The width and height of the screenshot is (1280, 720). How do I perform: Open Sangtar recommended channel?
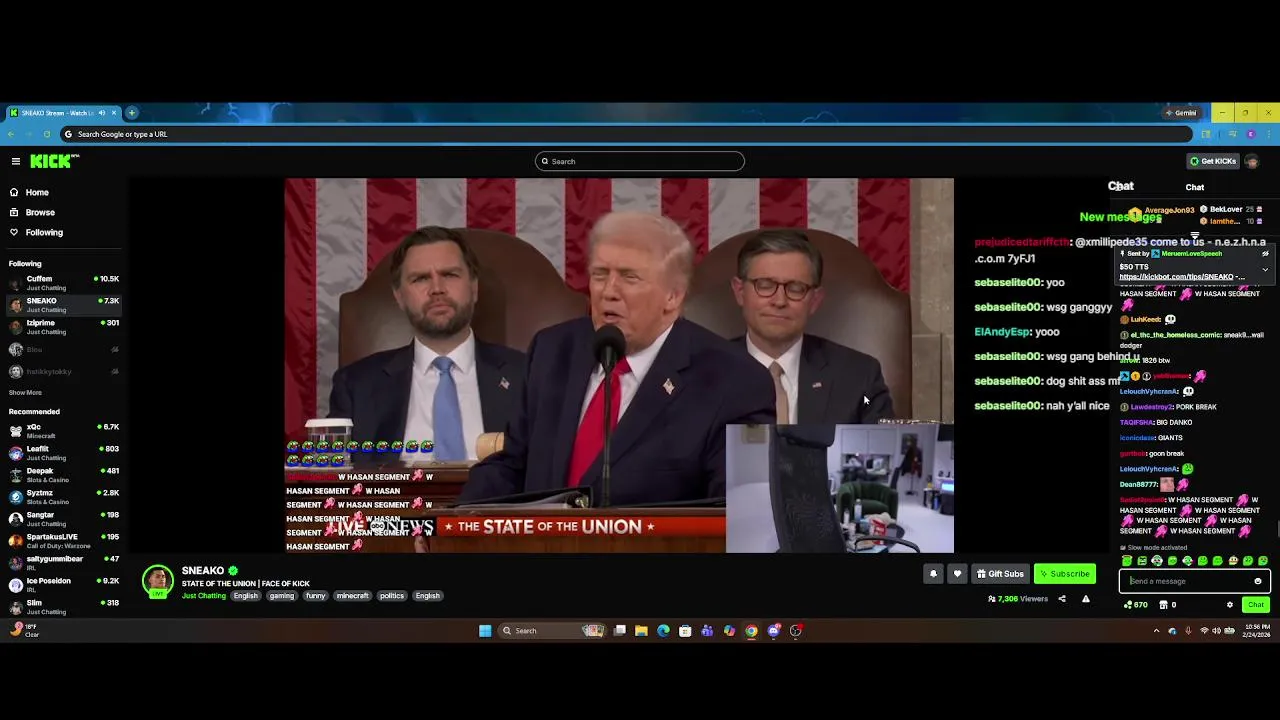tap(64, 519)
